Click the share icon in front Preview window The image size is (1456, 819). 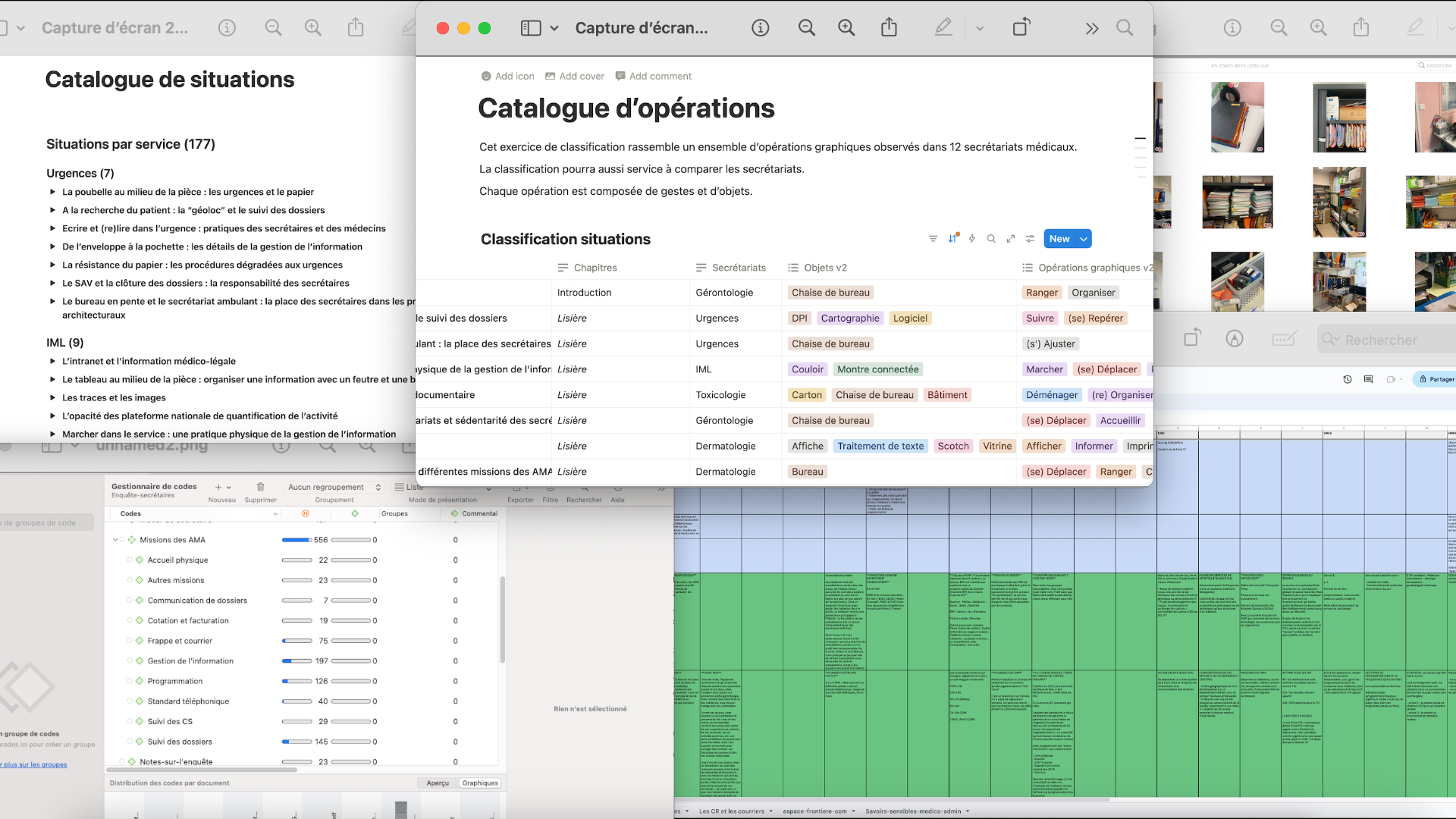[x=889, y=28]
